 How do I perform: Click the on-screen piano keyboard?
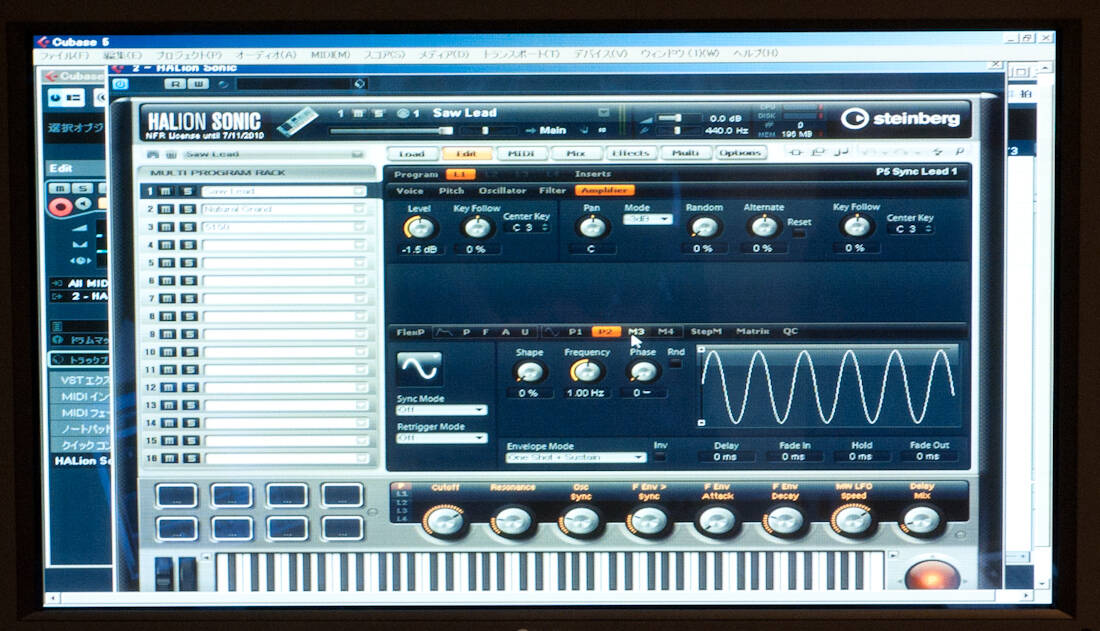pyautogui.click(x=549, y=571)
